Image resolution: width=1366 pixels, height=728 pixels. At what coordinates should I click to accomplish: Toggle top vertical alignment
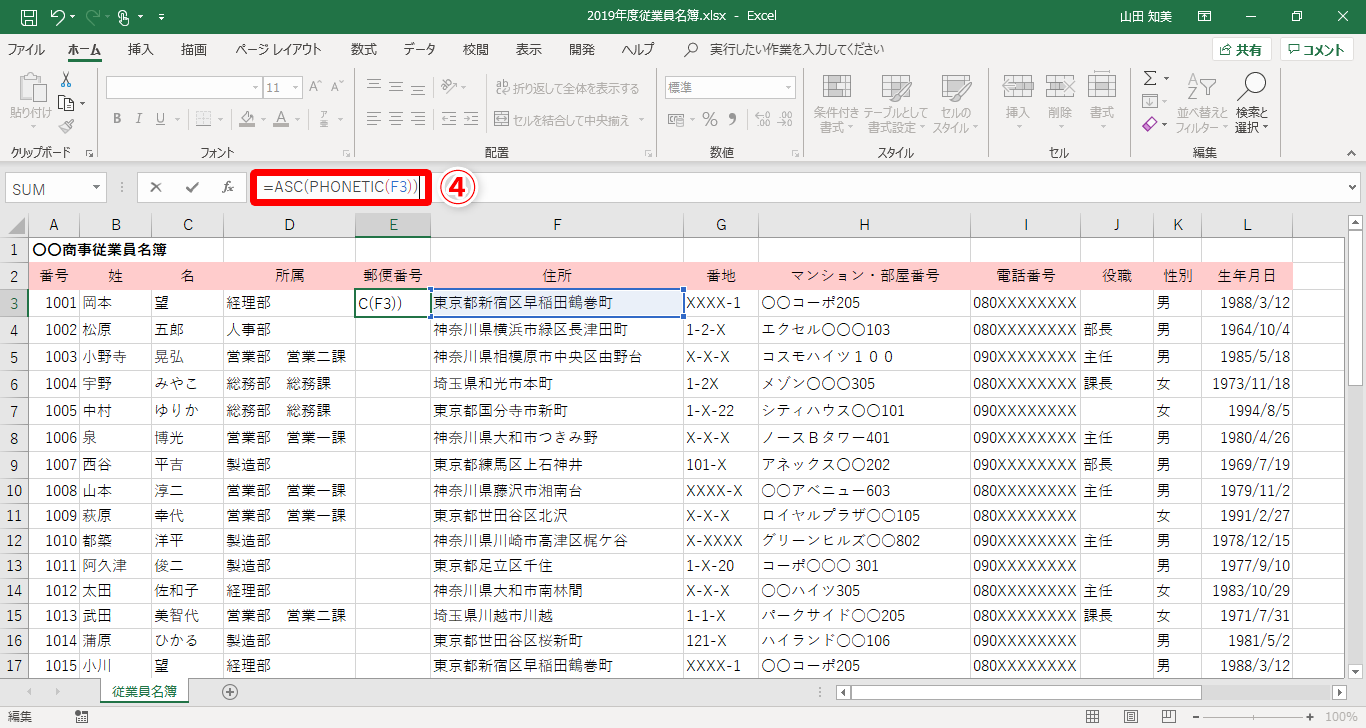tap(374, 88)
